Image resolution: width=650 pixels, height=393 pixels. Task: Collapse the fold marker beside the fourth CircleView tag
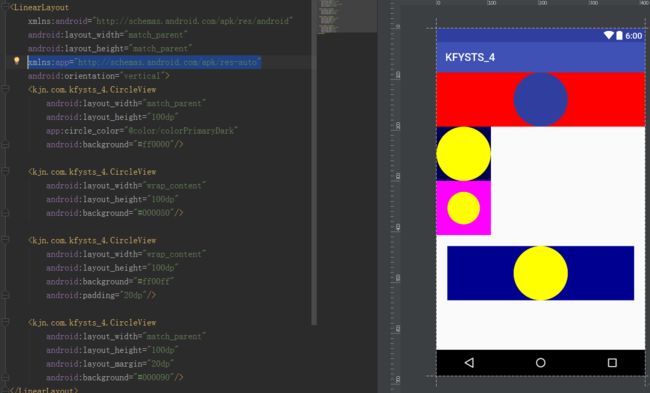[x=5, y=322]
